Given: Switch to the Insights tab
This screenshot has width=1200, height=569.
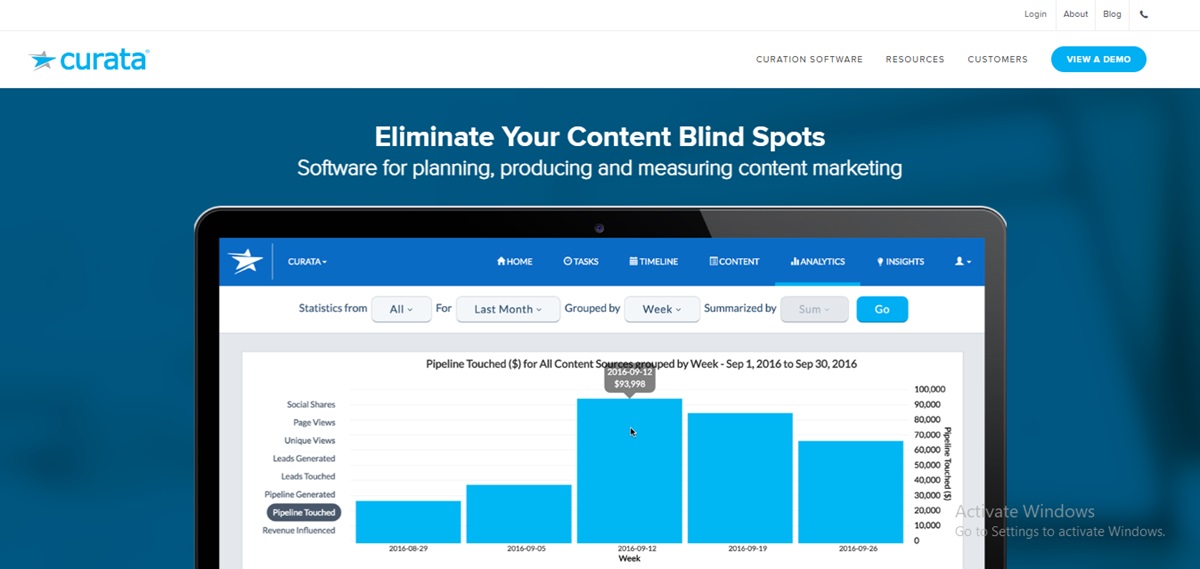Looking at the screenshot, I should (900, 262).
